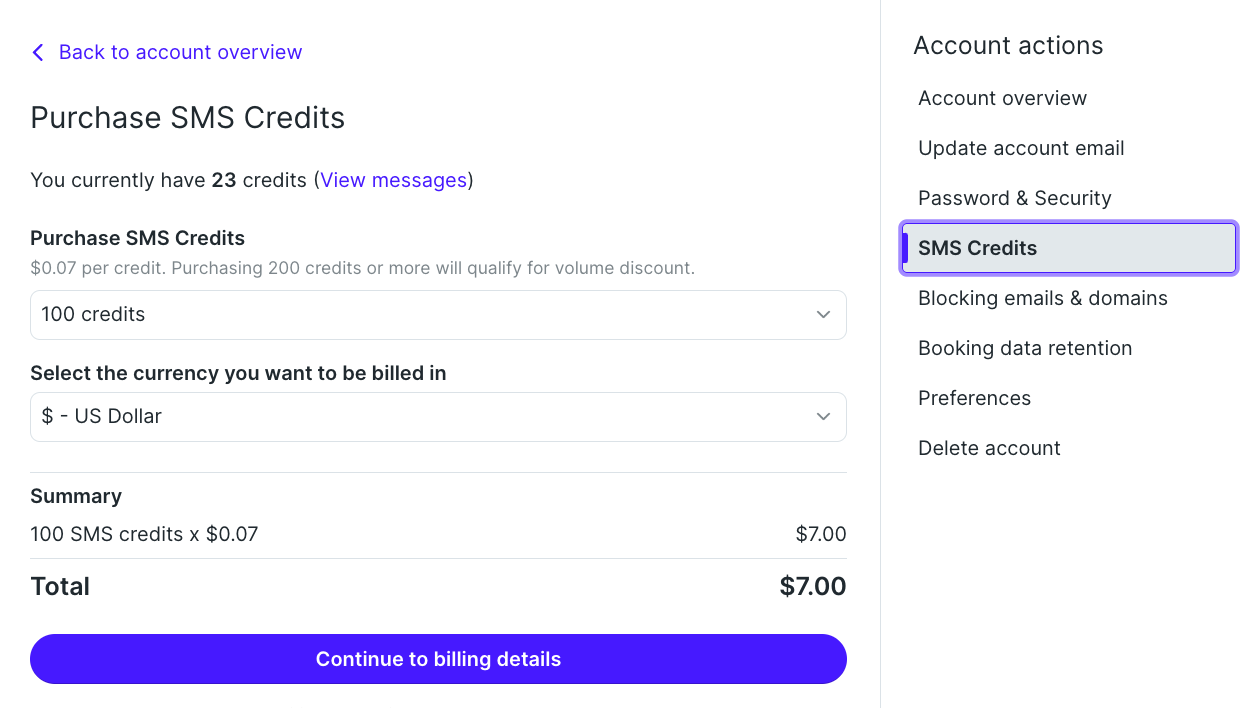The width and height of the screenshot is (1254, 708).
Task: Click 'Delete account' option
Action: pyautogui.click(x=989, y=448)
